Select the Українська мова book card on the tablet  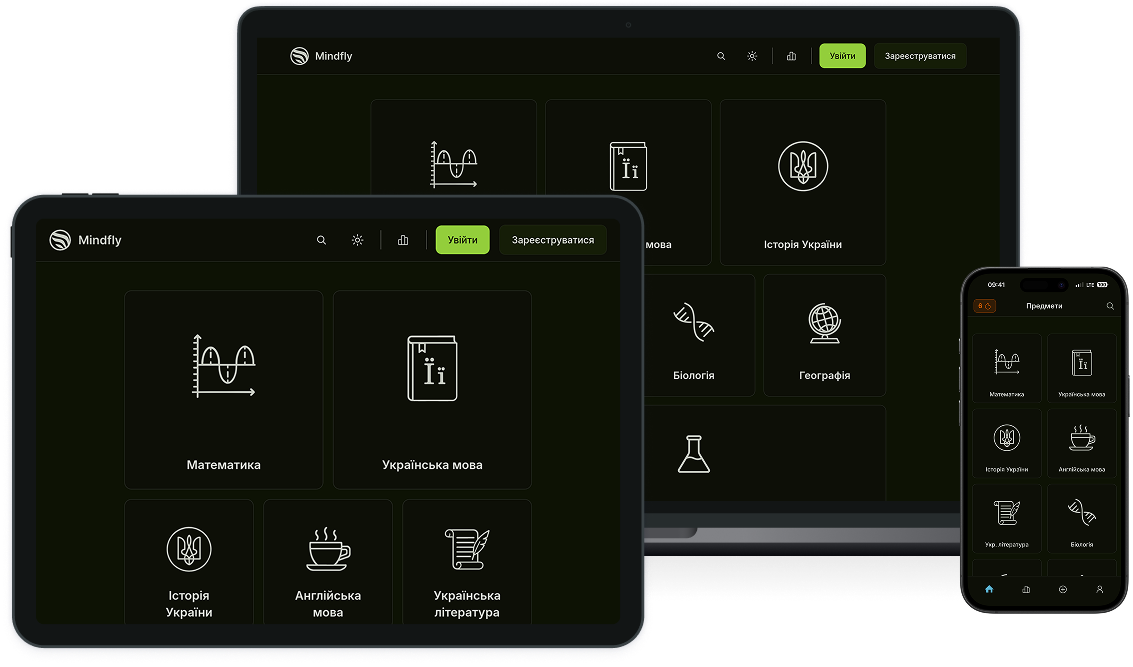[432, 389]
